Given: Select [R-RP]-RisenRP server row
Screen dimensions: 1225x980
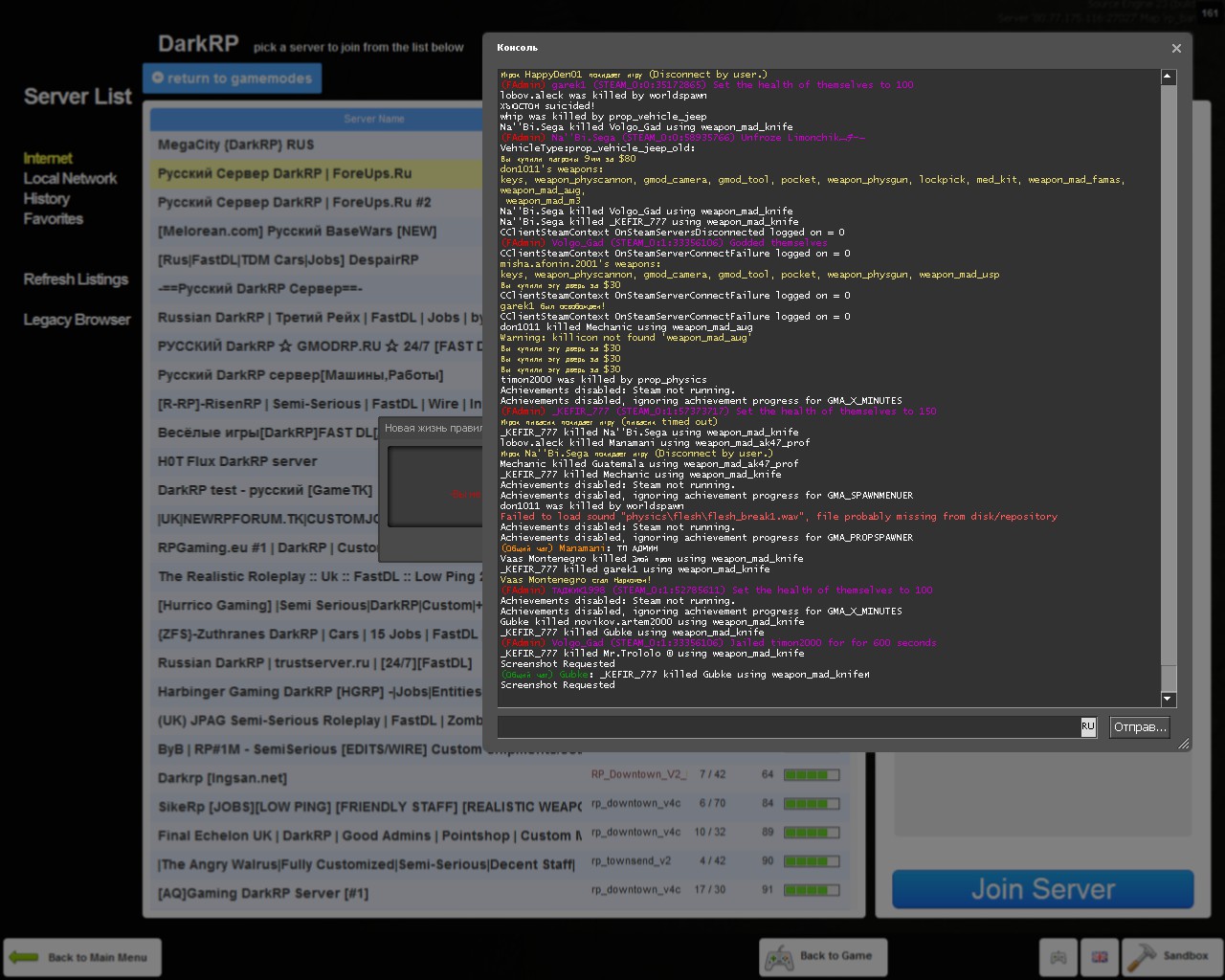Looking at the screenshot, I should 316,404.
